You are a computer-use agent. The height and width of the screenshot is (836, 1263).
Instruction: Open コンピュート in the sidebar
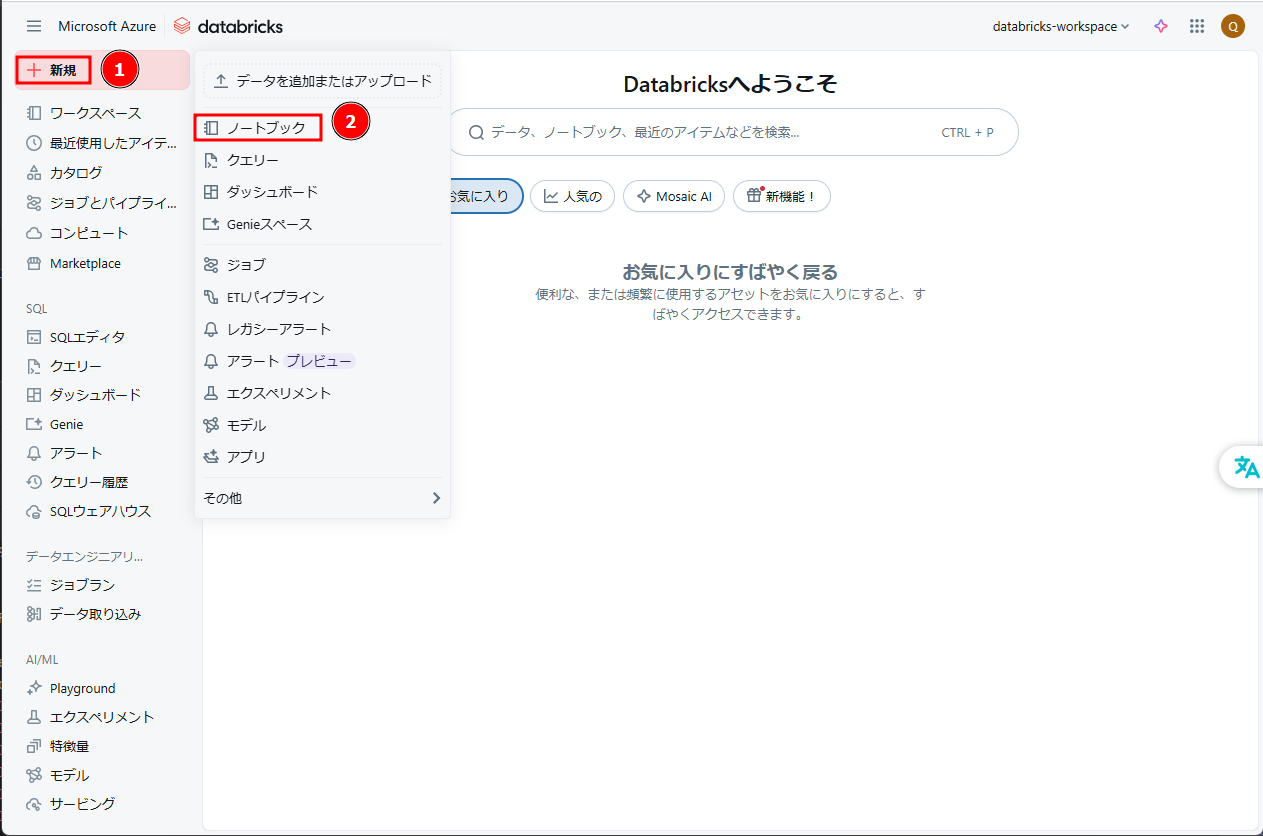click(89, 233)
